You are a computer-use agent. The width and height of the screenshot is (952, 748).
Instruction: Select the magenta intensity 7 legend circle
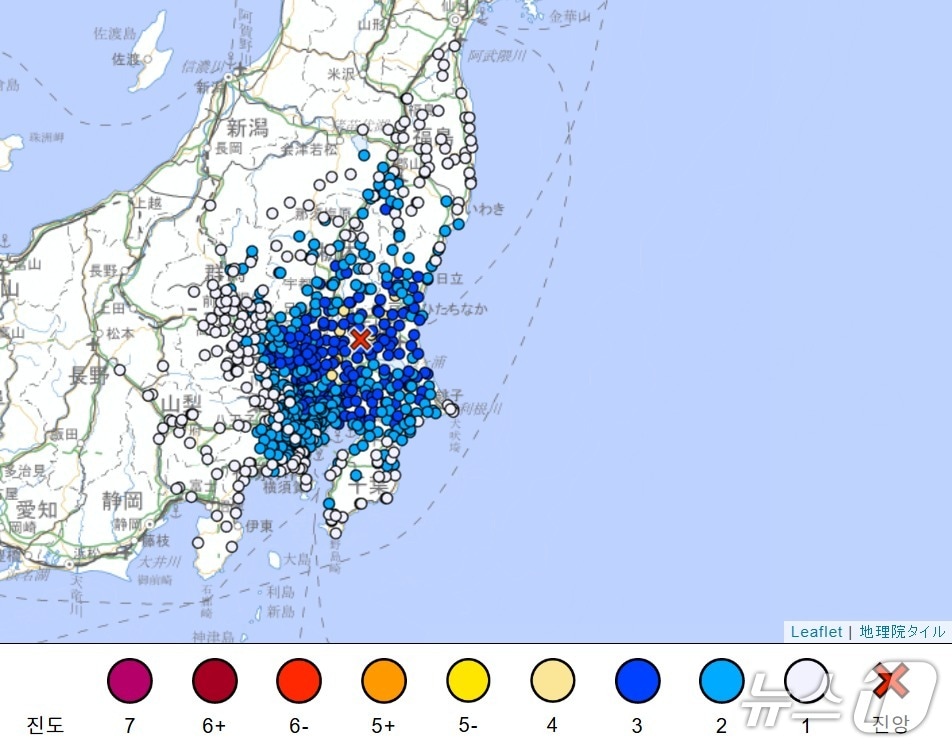pyautogui.click(x=130, y=682)
